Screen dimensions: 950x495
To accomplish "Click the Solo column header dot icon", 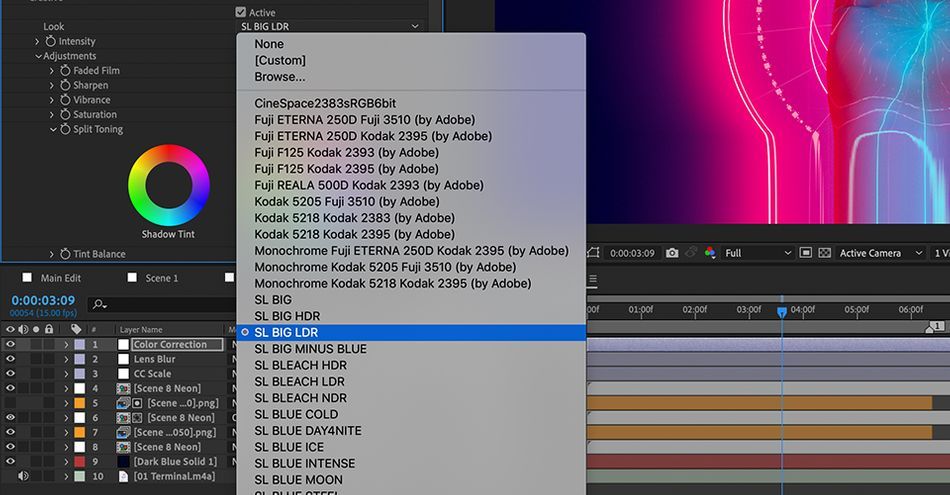I will 36,329.
